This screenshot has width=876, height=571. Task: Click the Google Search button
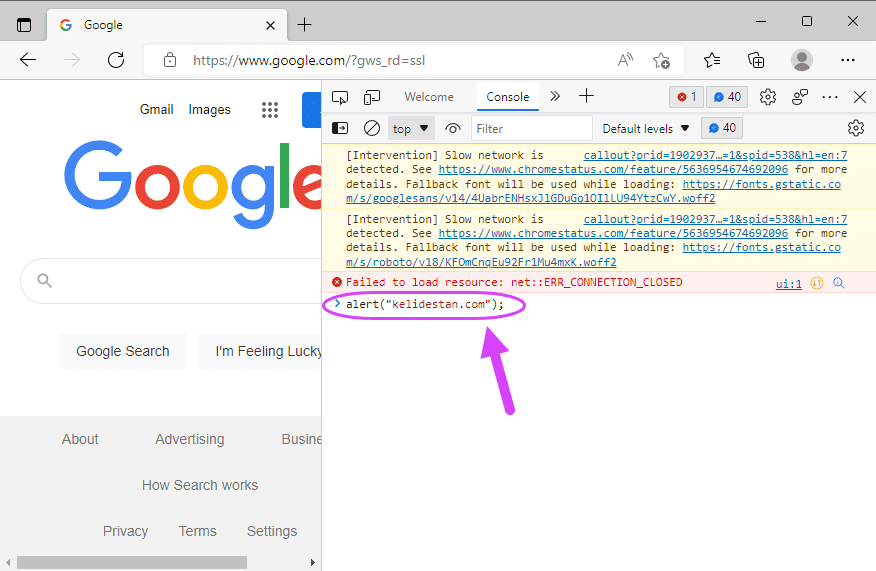point(123,351)
